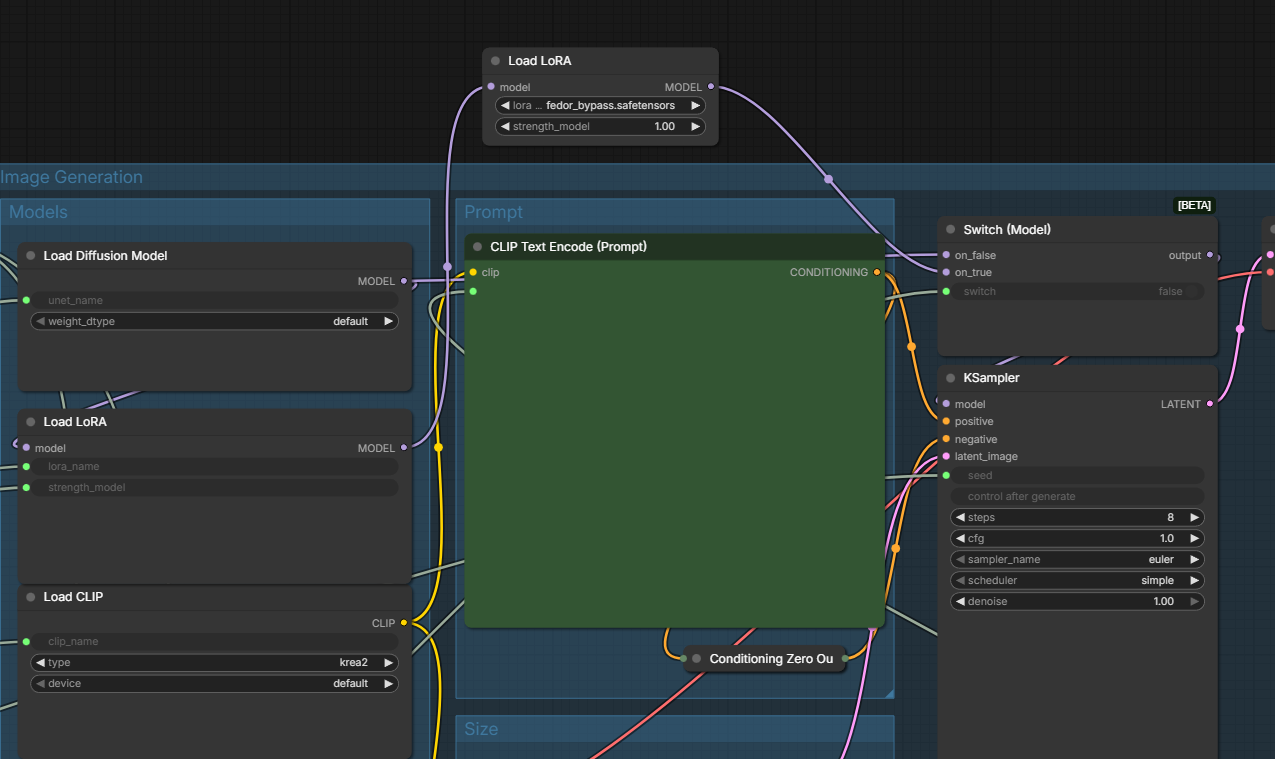Increase cfg with its right arrow
This screenshot has height=759, width=1275.
[x=1194, y=539]
